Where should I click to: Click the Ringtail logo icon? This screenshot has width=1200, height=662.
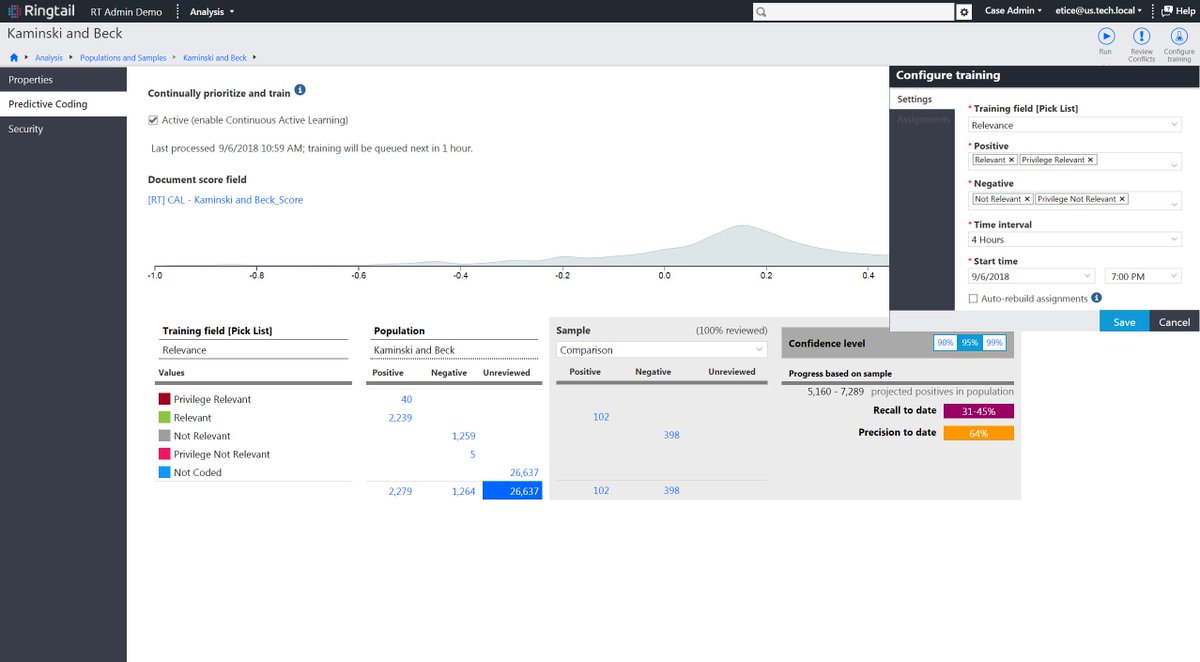pos(12,11)
